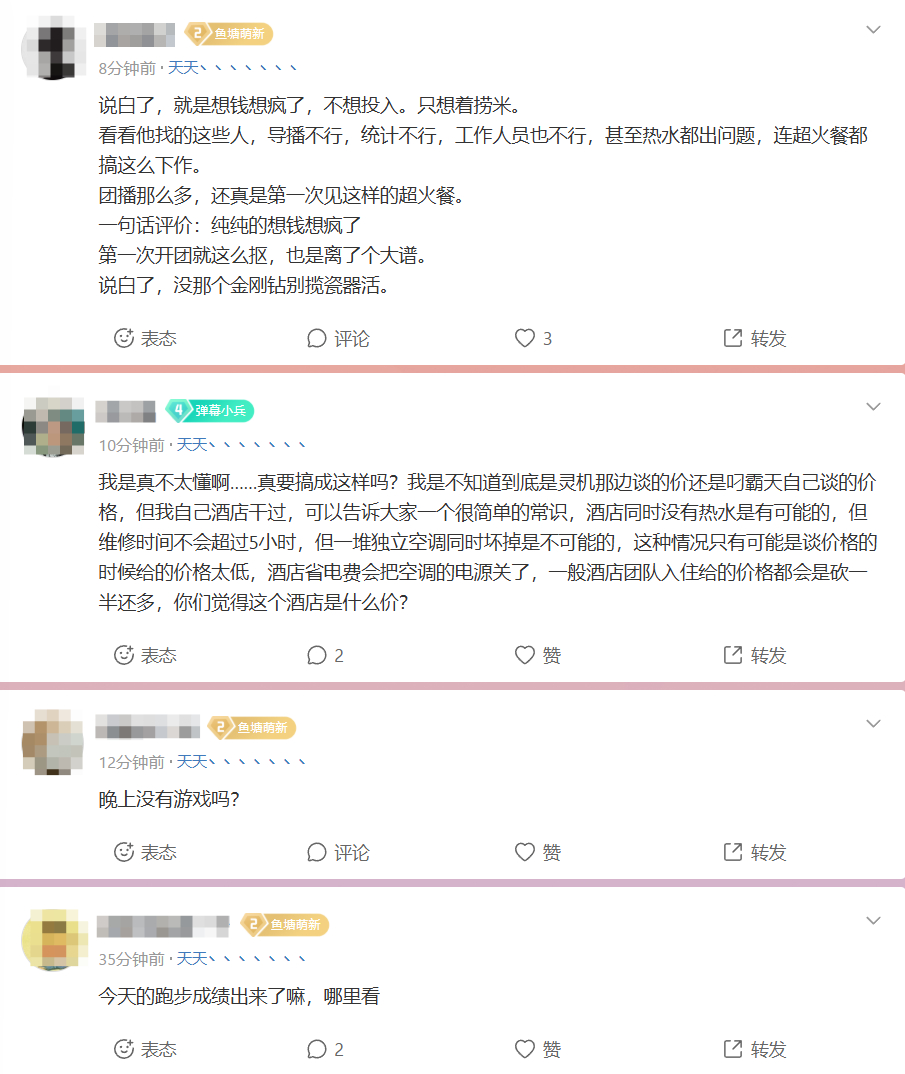Like the 晚上没有游戏吗 post
Viewport: 905px width, 1074px height.
(538, 852)
